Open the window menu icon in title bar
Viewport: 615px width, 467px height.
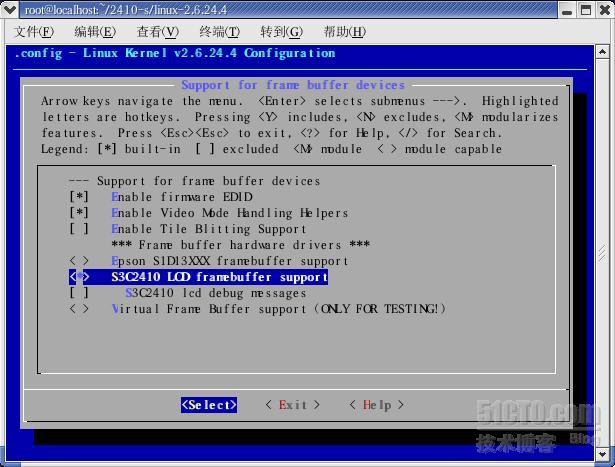[9, 9]
